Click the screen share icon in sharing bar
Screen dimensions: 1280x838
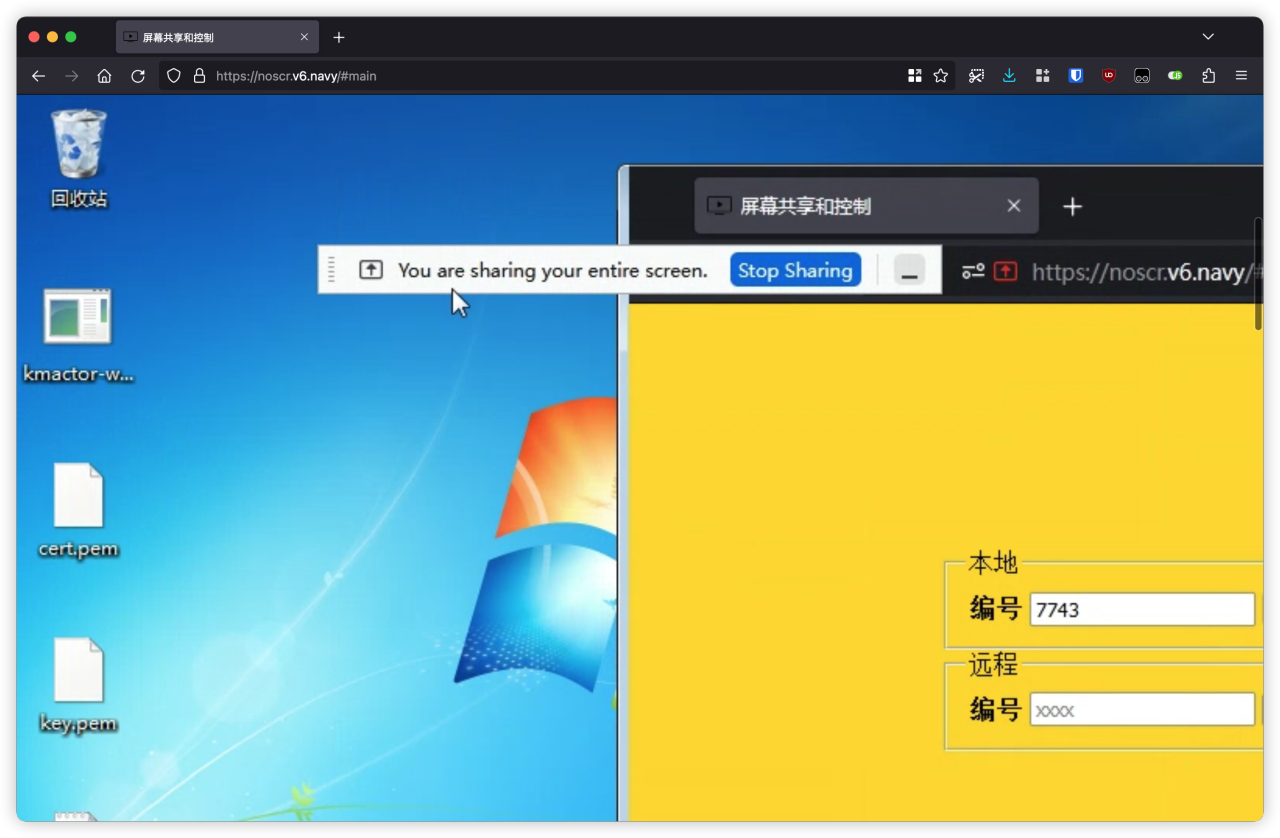point(371,270)
